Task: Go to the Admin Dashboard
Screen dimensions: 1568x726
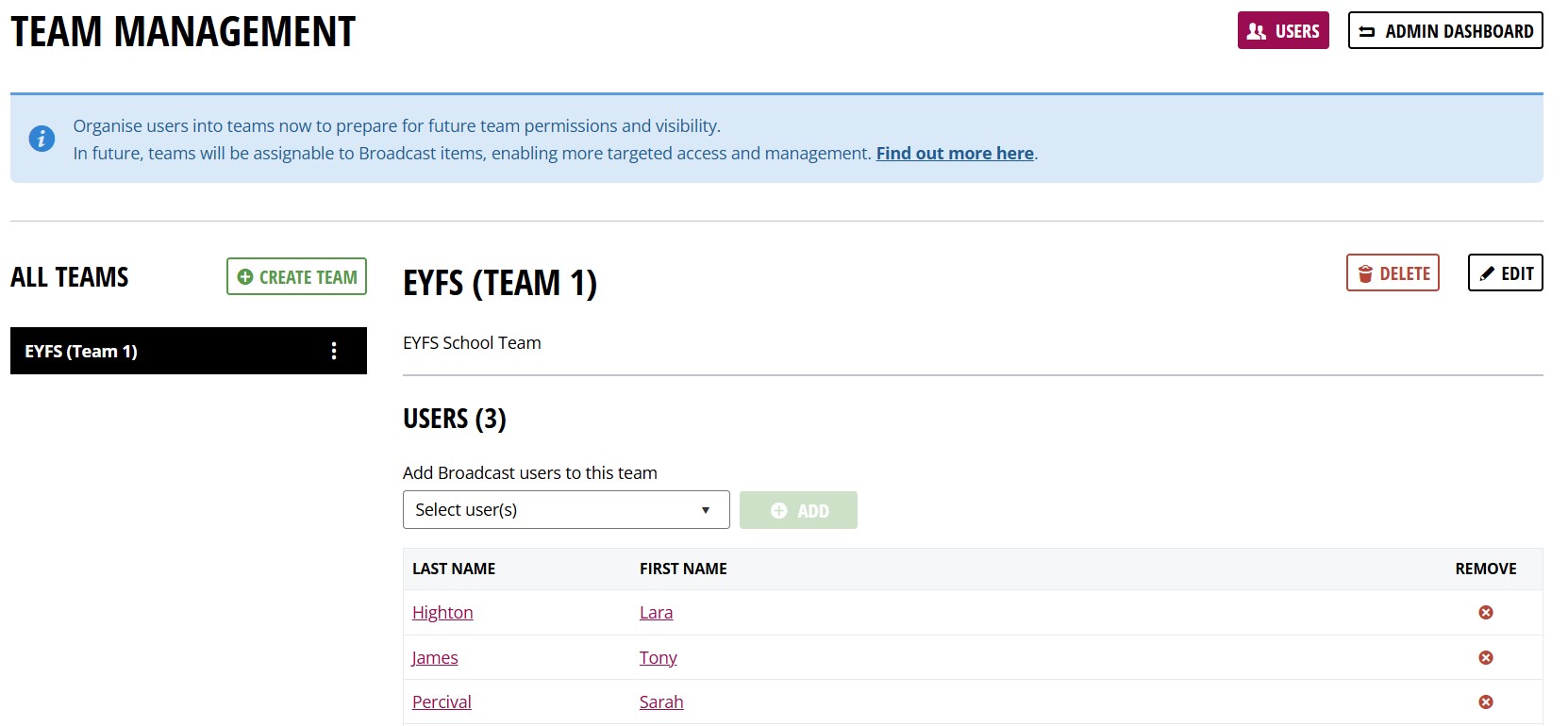Action: click(x=1444, y=31)
